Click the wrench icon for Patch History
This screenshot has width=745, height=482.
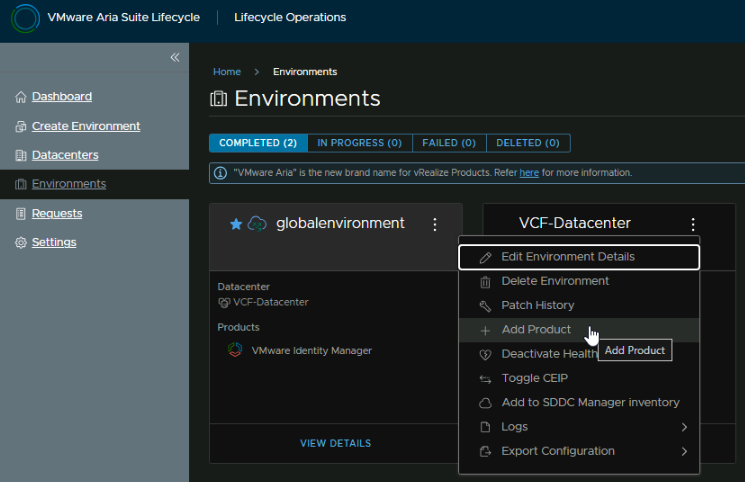click(x=485, y=306)
